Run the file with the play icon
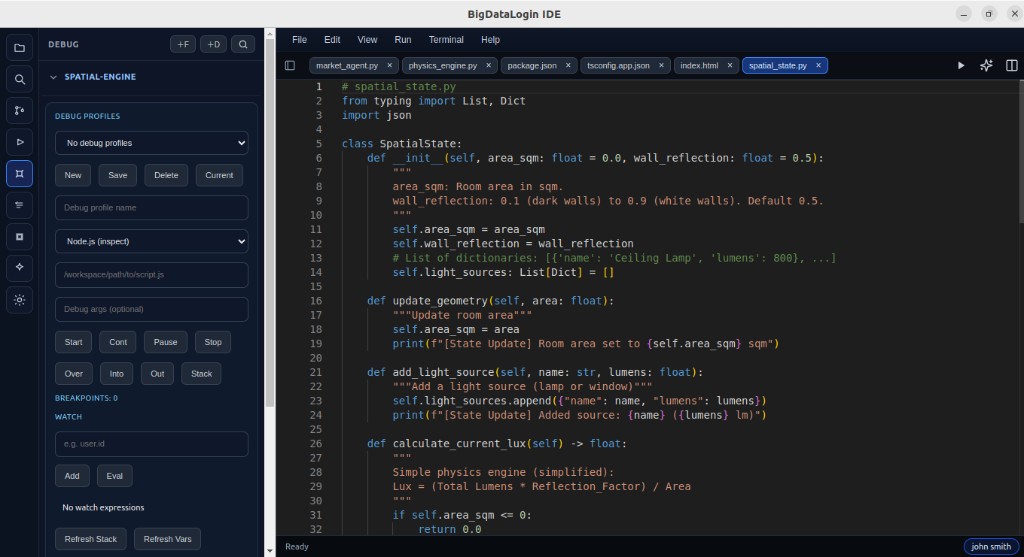The image size is (1024, 557). click(x=961, y=65)
